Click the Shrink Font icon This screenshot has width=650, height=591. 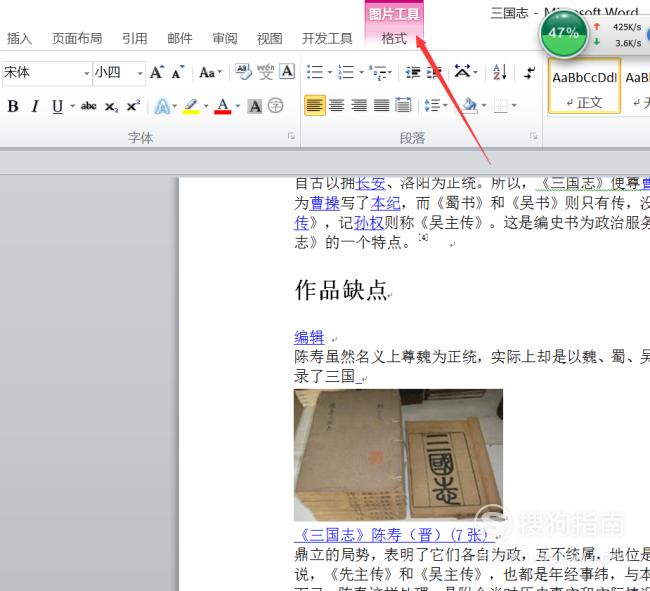178,73
